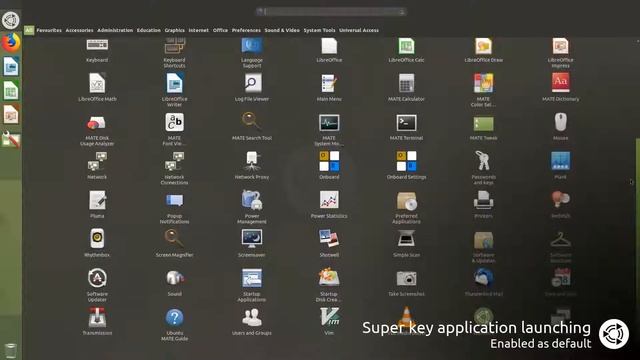Image resolution: width=640 pixels, height=360 pixels.
Task: Select the All category tab
Action: pyautogui.click(x=29, y=30)
